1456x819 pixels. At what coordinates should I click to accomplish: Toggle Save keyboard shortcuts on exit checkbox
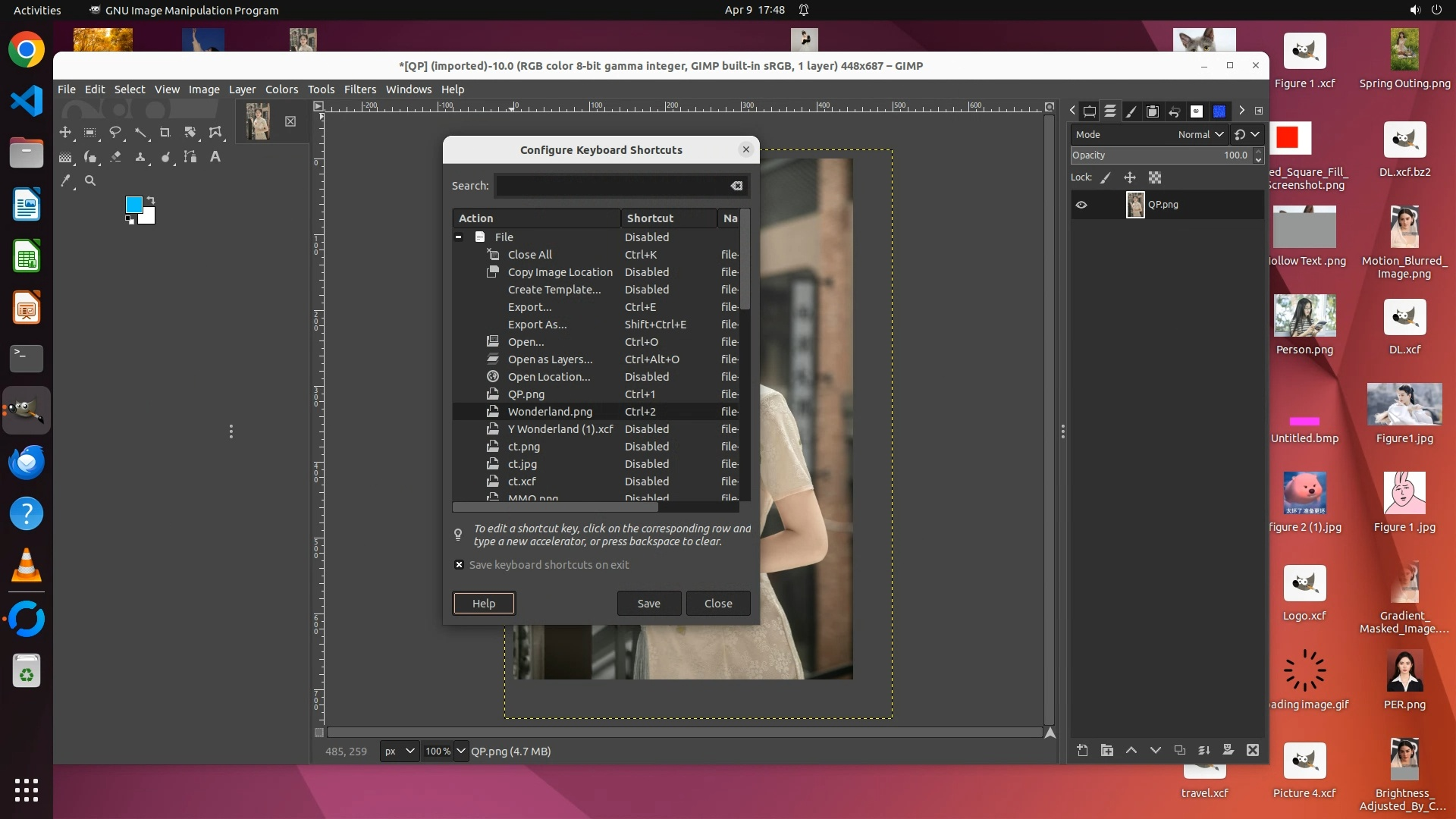(x=459, y=565)
